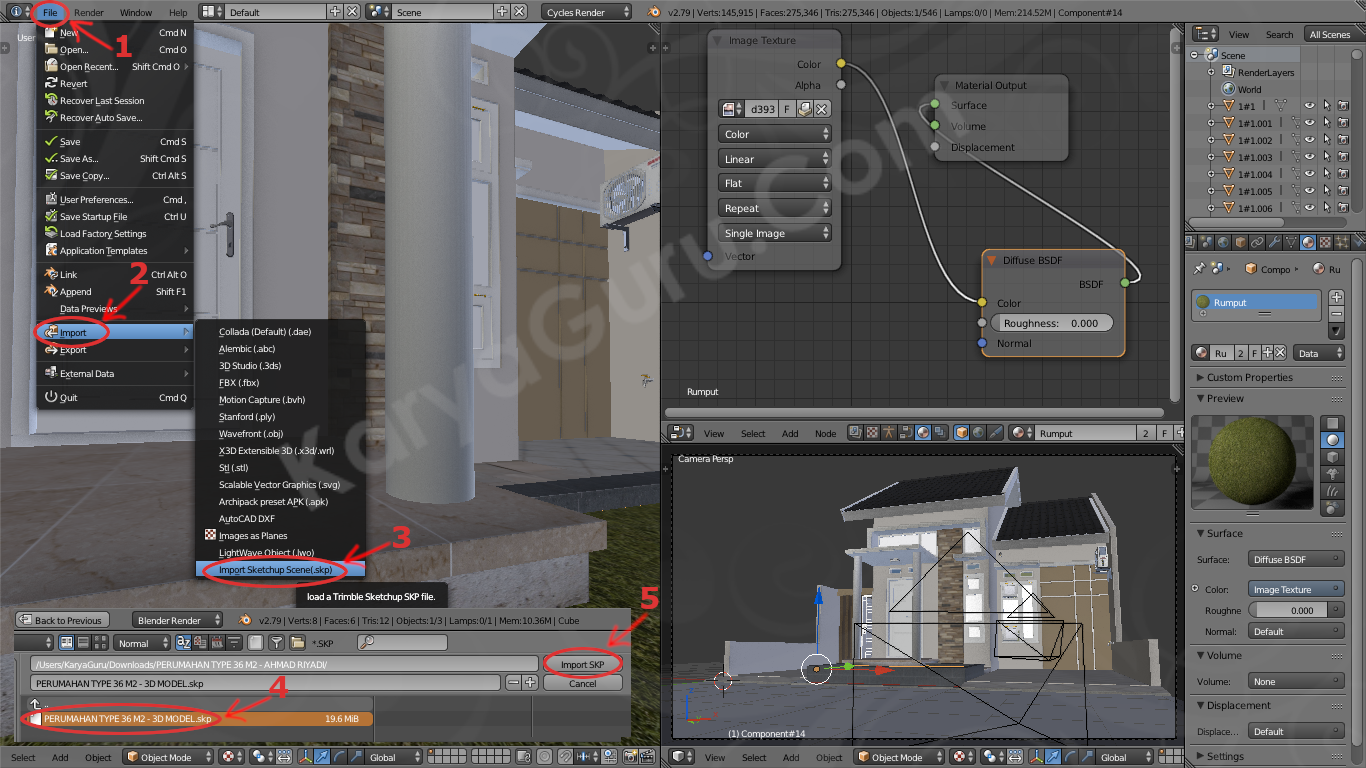The image size is (1366, 768).
Task: Click the Cancel button in file browser
Action: pos(582,684)
